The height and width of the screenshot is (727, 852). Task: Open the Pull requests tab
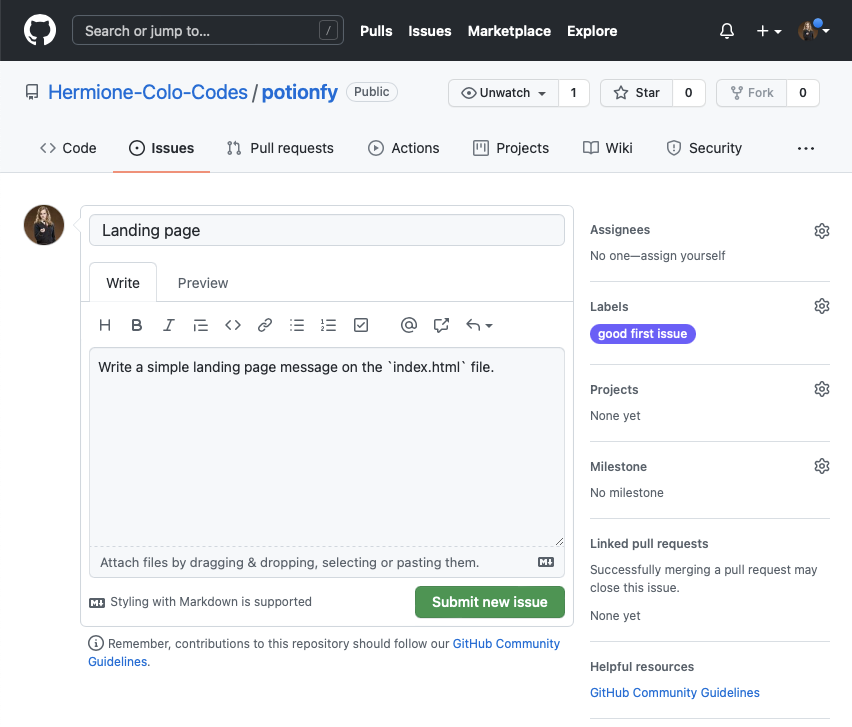pyautogui.click(x=280, y=148)
